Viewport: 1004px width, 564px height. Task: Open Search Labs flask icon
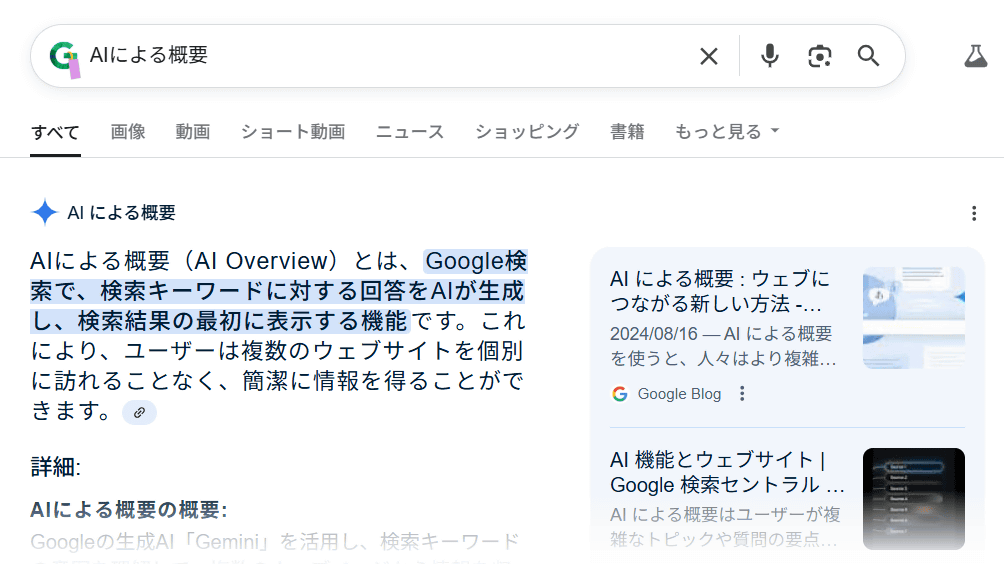976,56
